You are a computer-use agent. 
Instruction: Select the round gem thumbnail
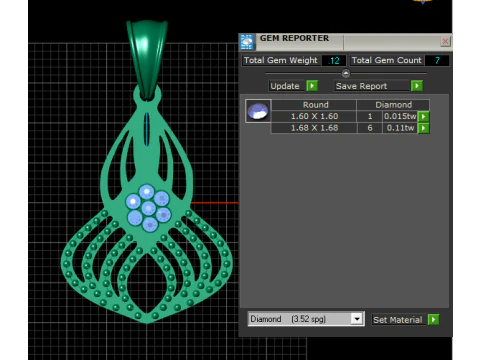258,111
